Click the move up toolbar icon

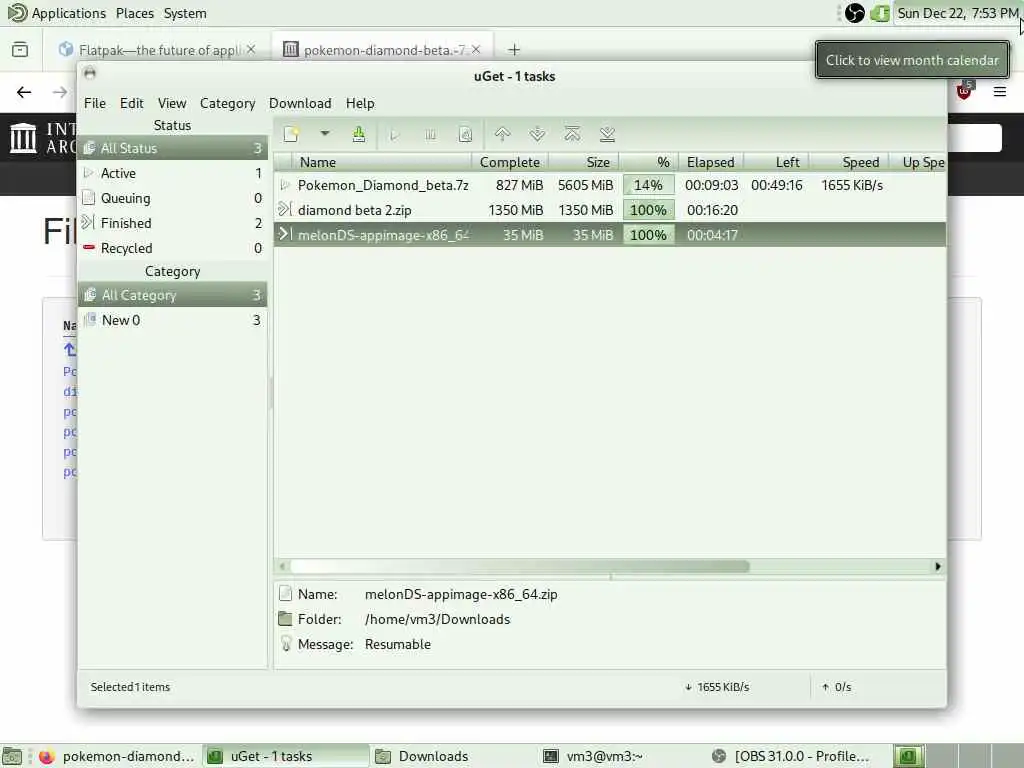coord(502,135)
